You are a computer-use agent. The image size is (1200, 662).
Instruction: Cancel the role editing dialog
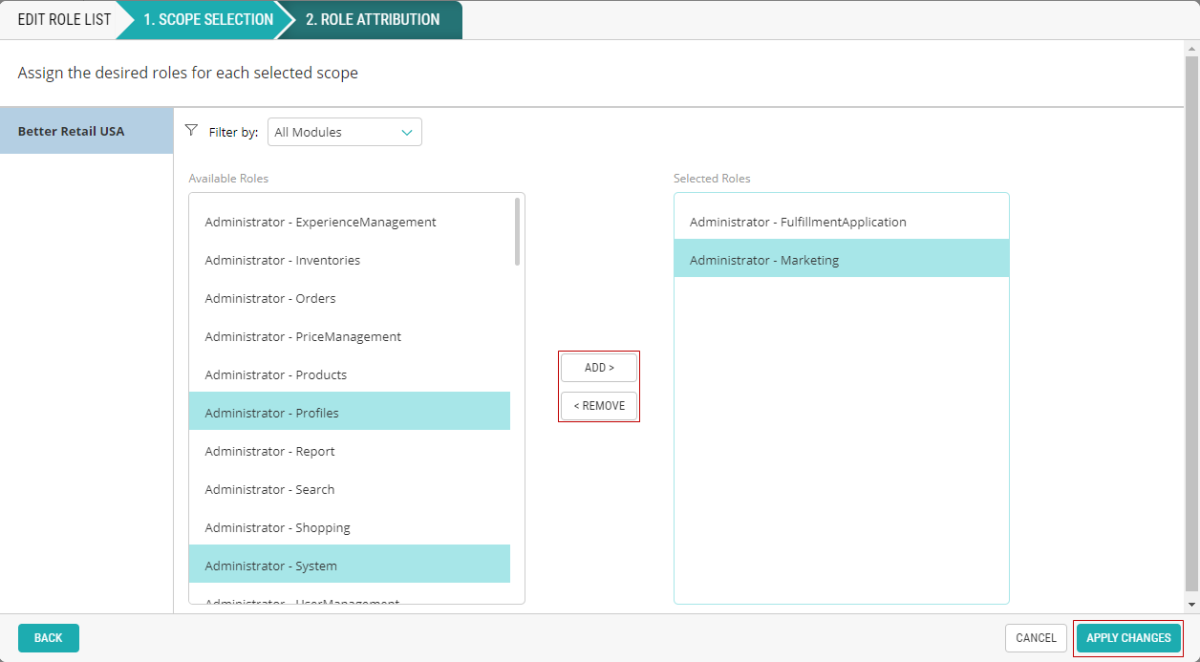click(x=1035, y=638)
